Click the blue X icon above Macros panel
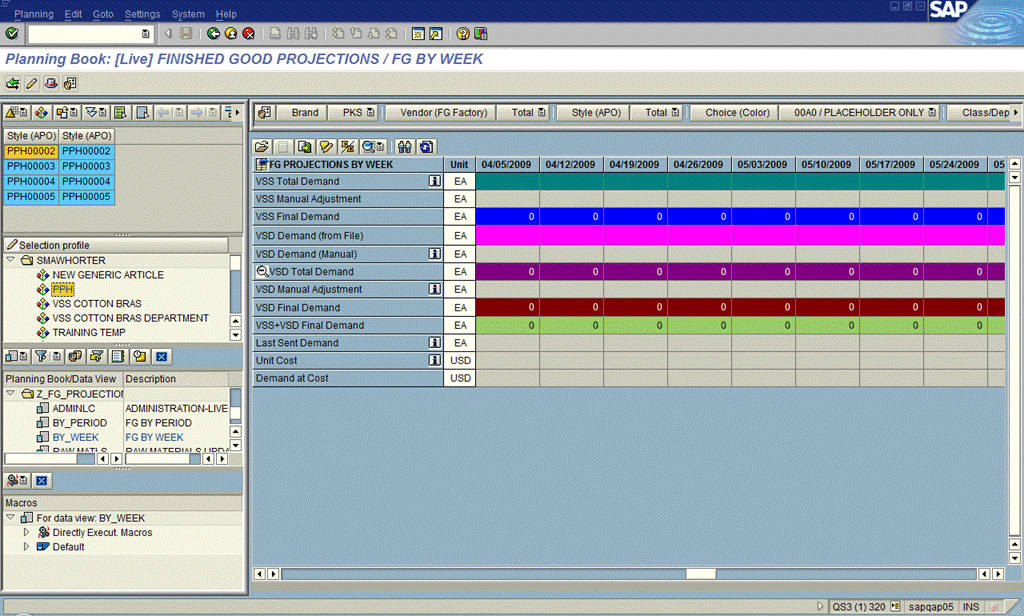 click(42, 481)
